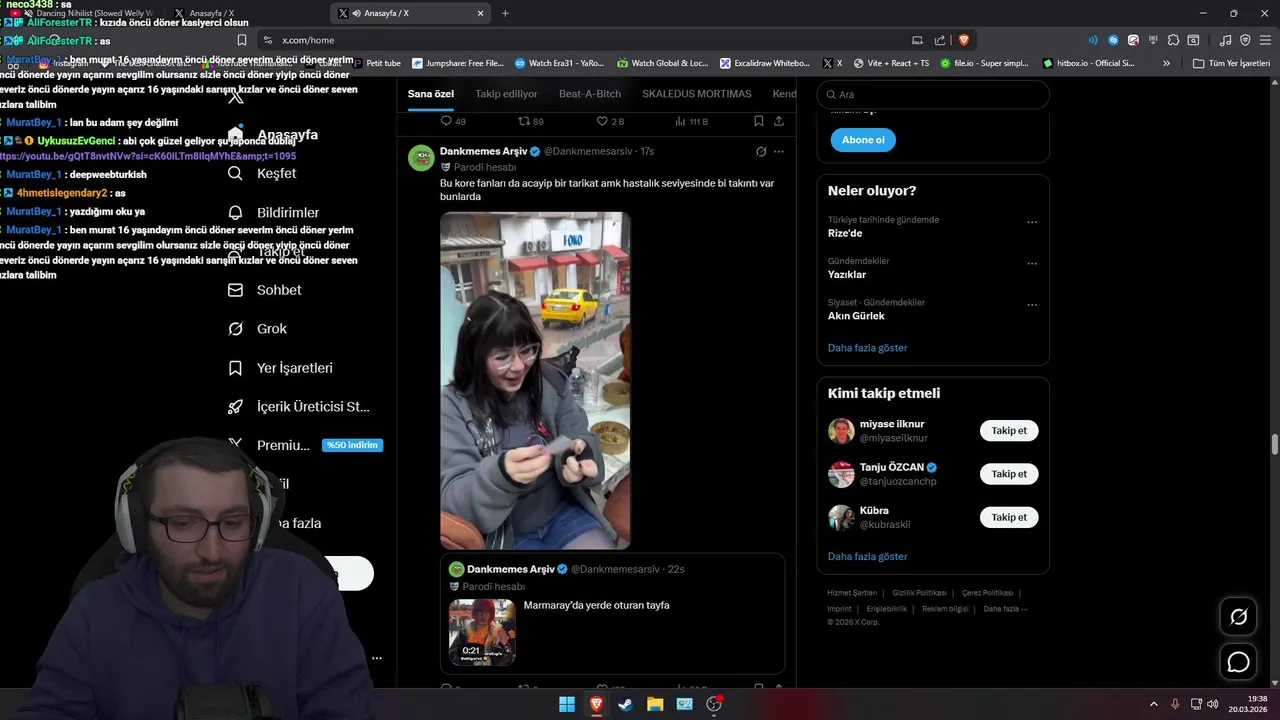The height and width of the screenshot is (720, 1280).
Task: Open options for Rize'de trend
Action: pyautogui.click(x=1032, y=222)
